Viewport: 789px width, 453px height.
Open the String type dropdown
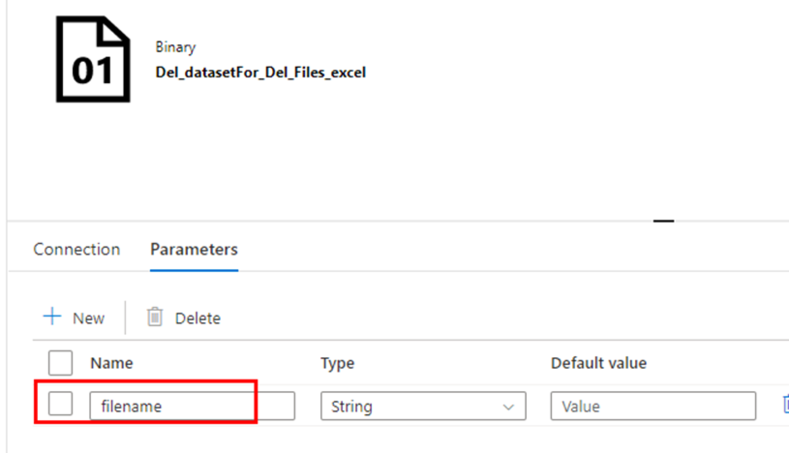[x=423, y=406]
